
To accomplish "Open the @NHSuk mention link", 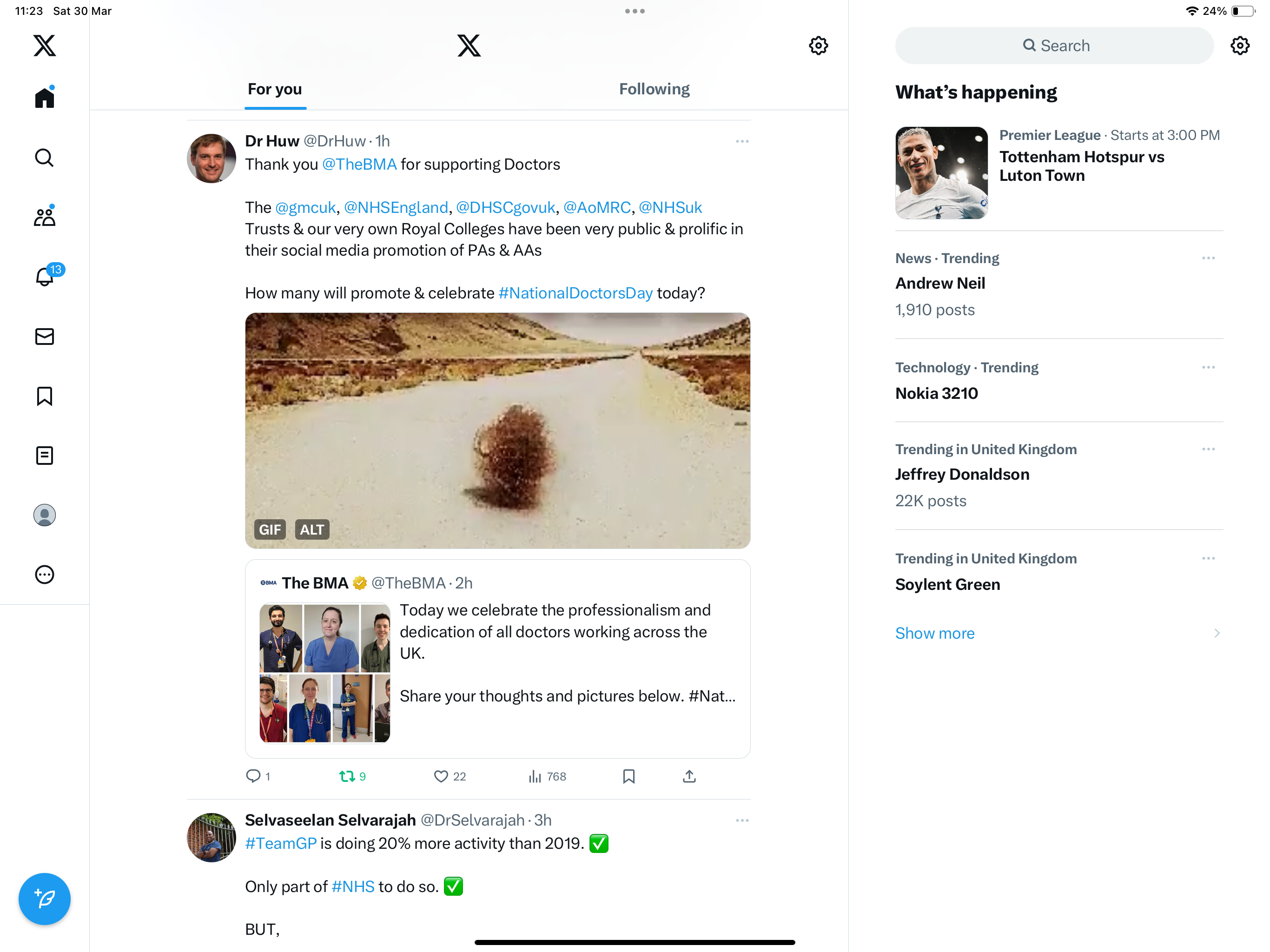I will point(670,207).
